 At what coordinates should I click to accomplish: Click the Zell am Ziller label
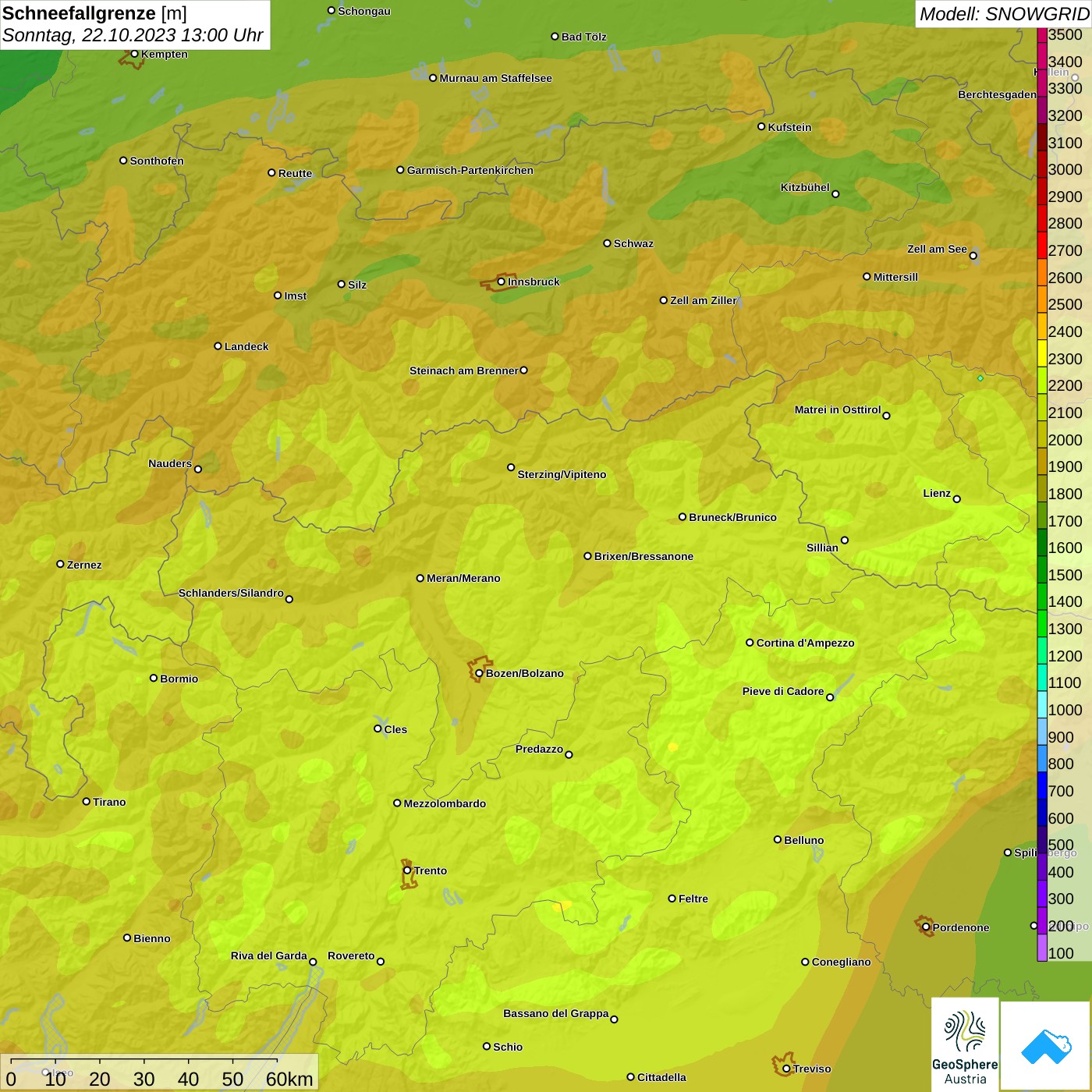(x=703, y=300)
